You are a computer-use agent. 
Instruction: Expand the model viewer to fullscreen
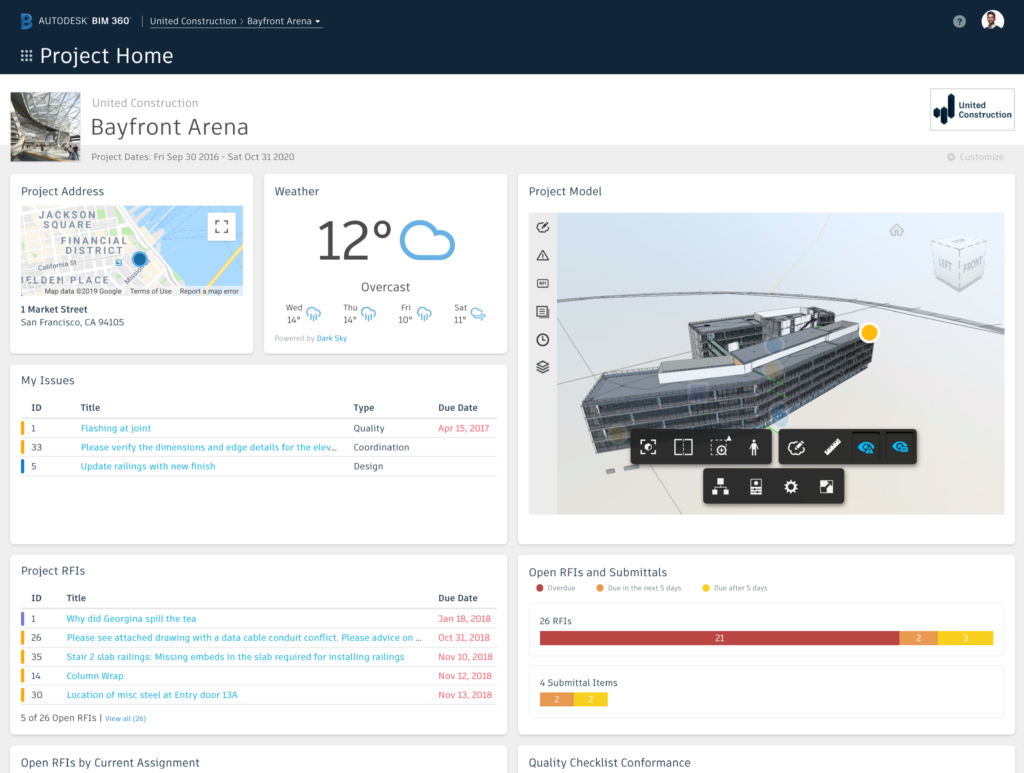tap(825, 486)
